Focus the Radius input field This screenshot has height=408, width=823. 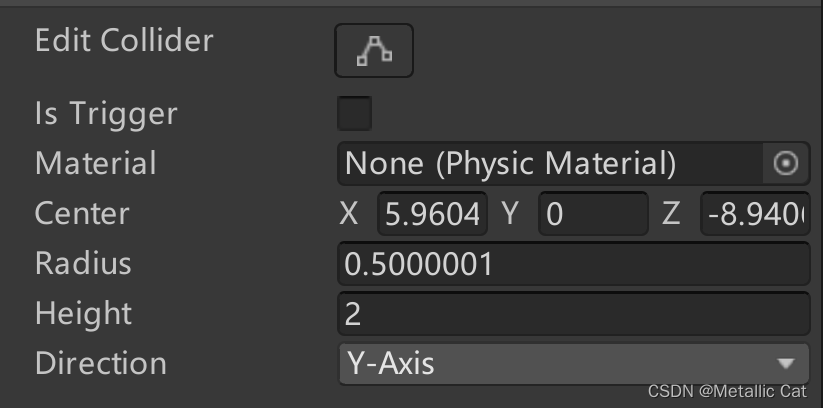click(573, 264)
